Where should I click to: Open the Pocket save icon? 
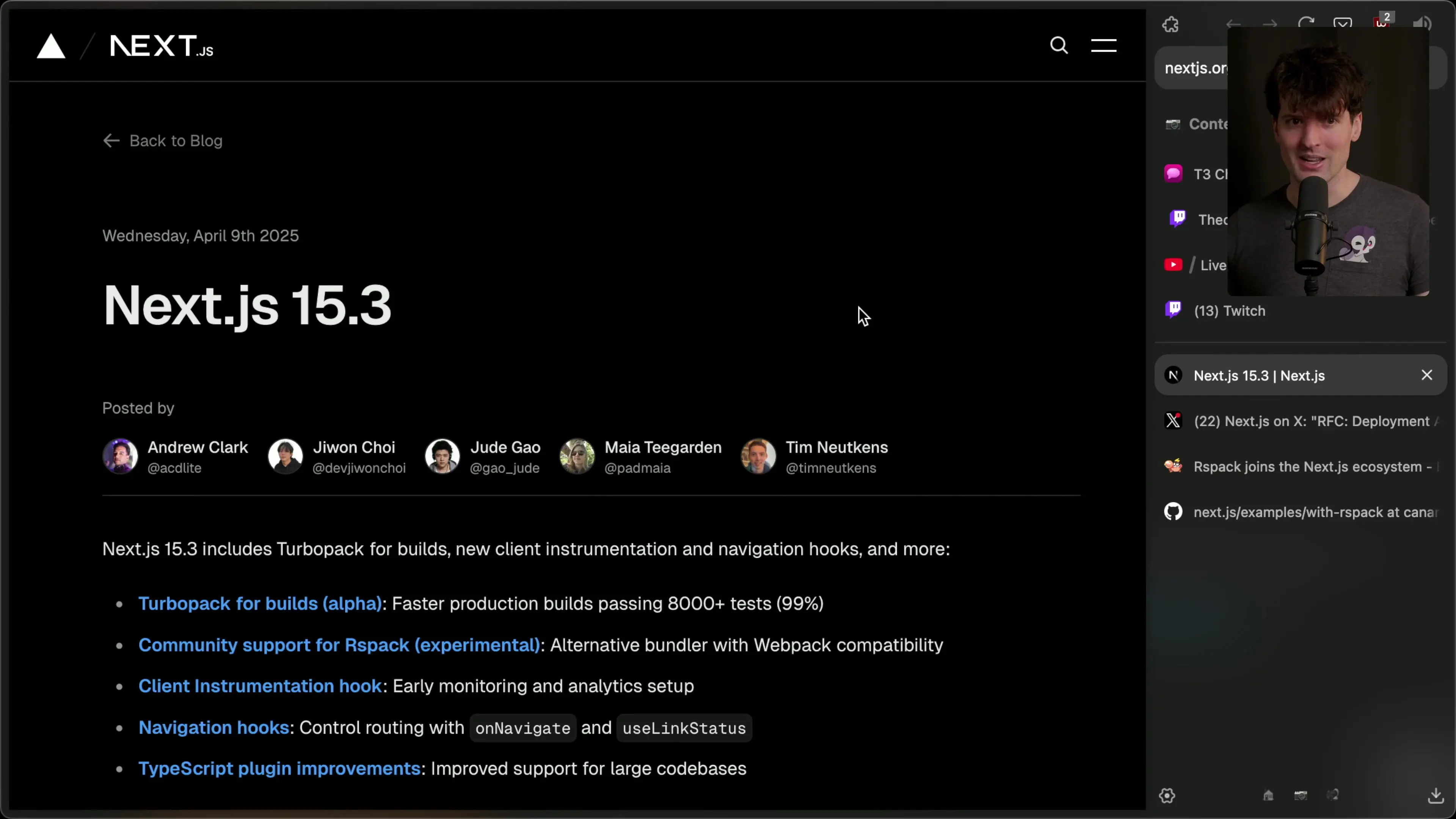pos(1343,24)
